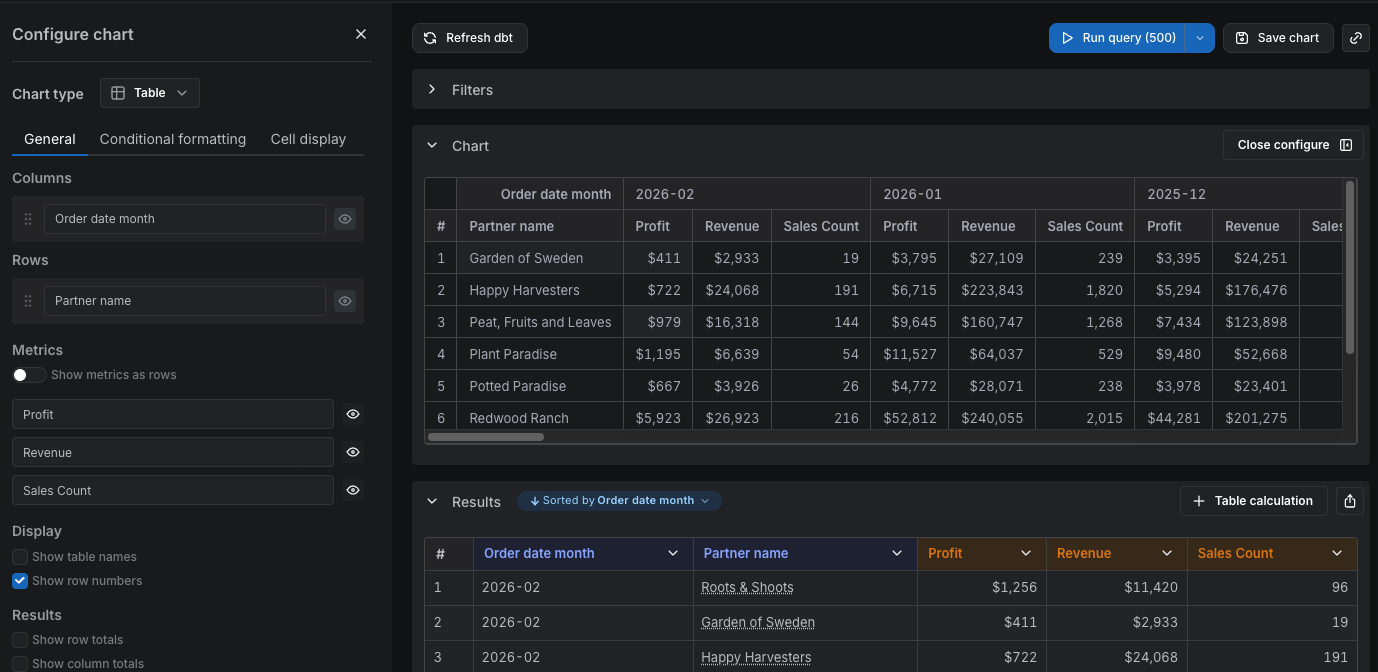The image size is (1378, 672).
Task: Click the export results share icon
Action: pos(1350,501)
